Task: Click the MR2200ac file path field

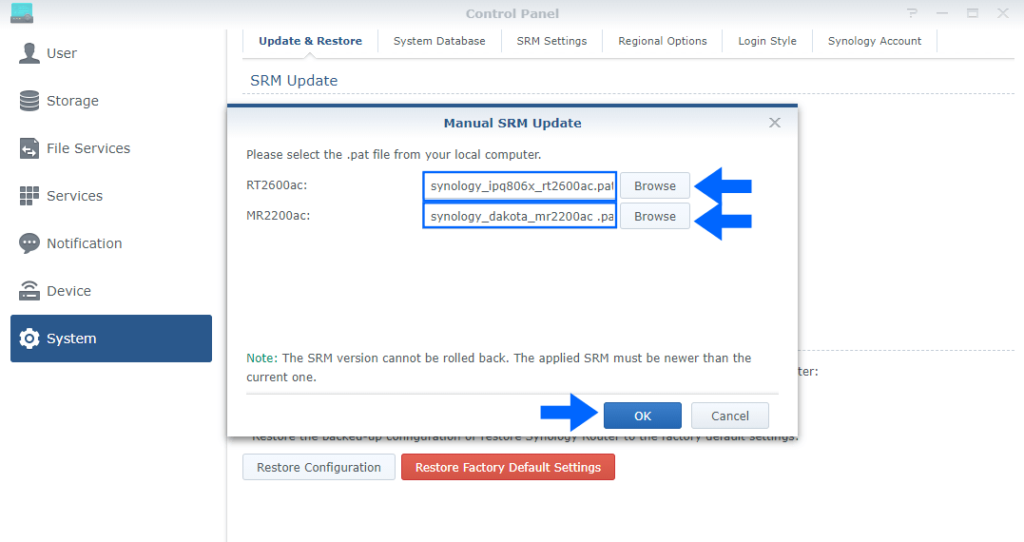Action: (x=520, y=217)
